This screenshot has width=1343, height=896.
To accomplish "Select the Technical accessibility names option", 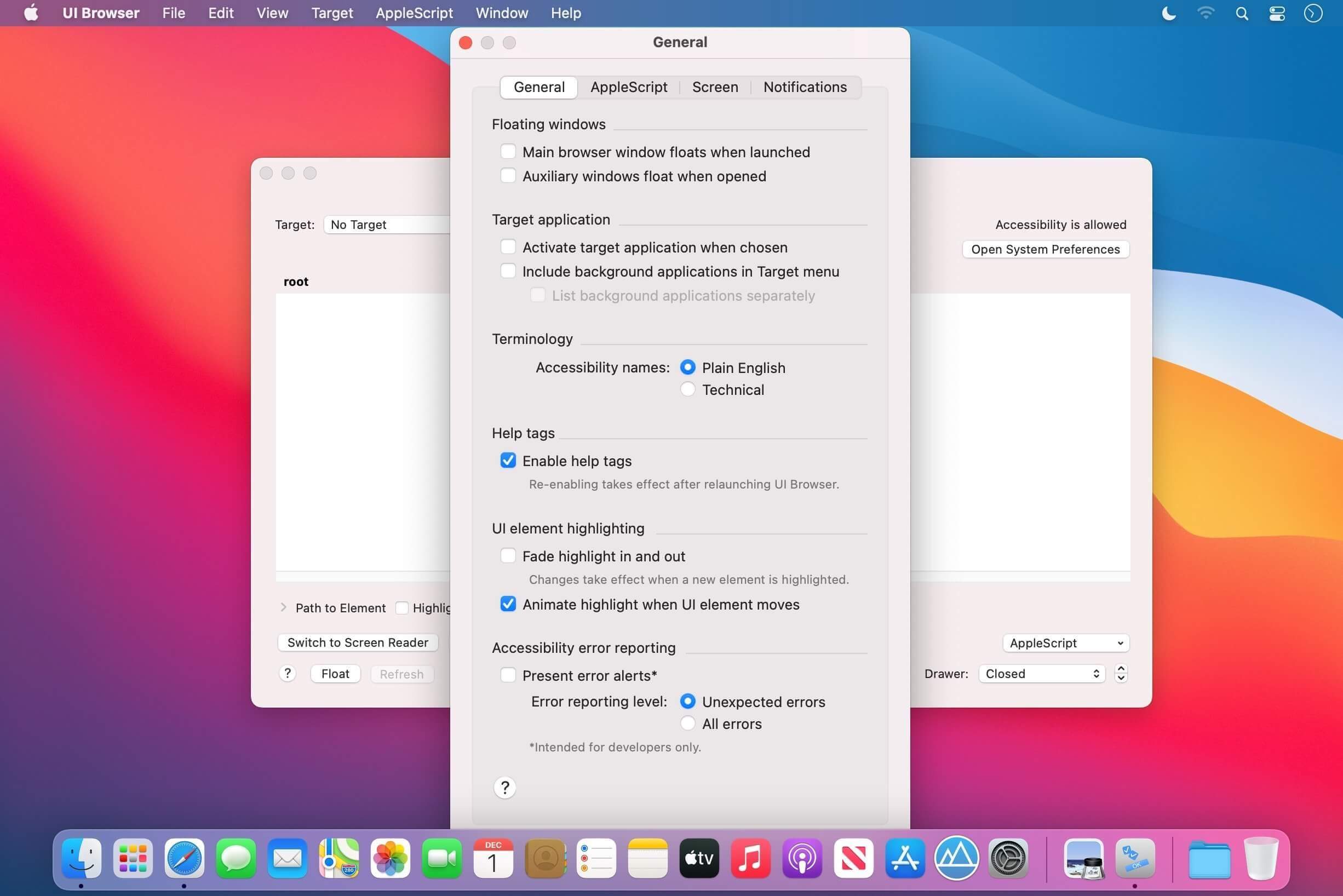I will click(x=688, y=390).
